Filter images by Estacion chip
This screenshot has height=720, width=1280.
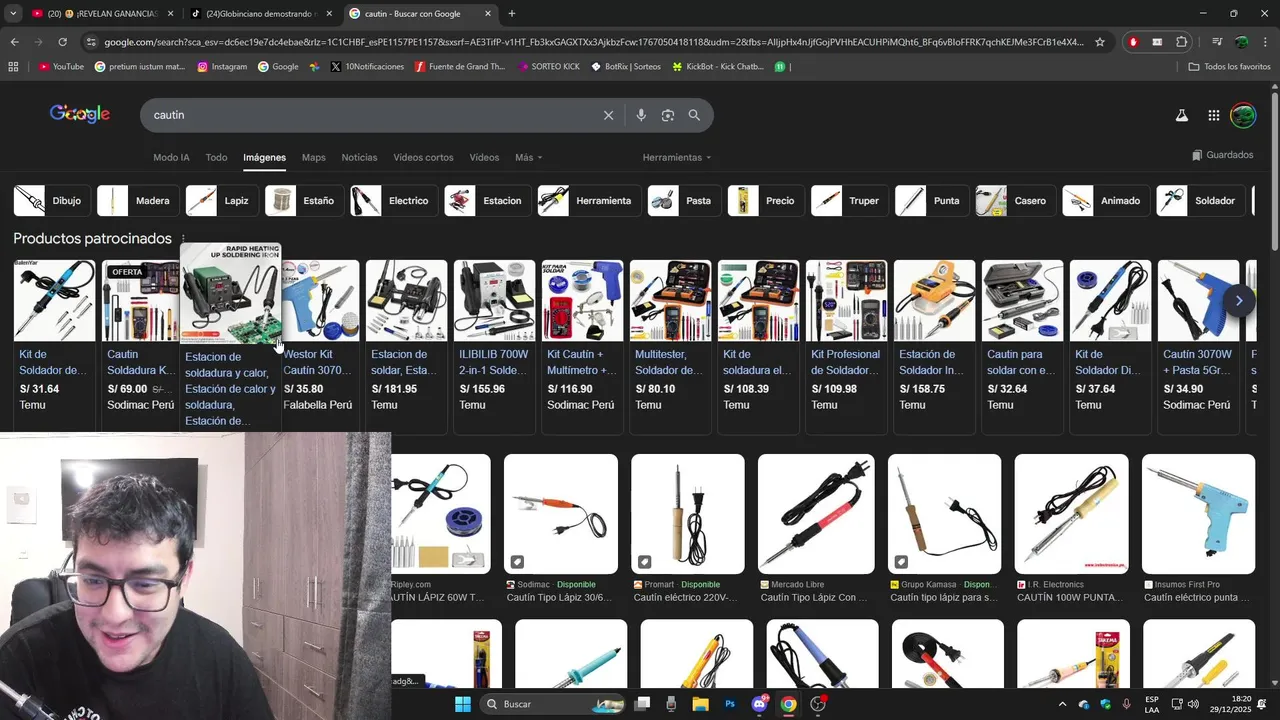click(487, 201)
